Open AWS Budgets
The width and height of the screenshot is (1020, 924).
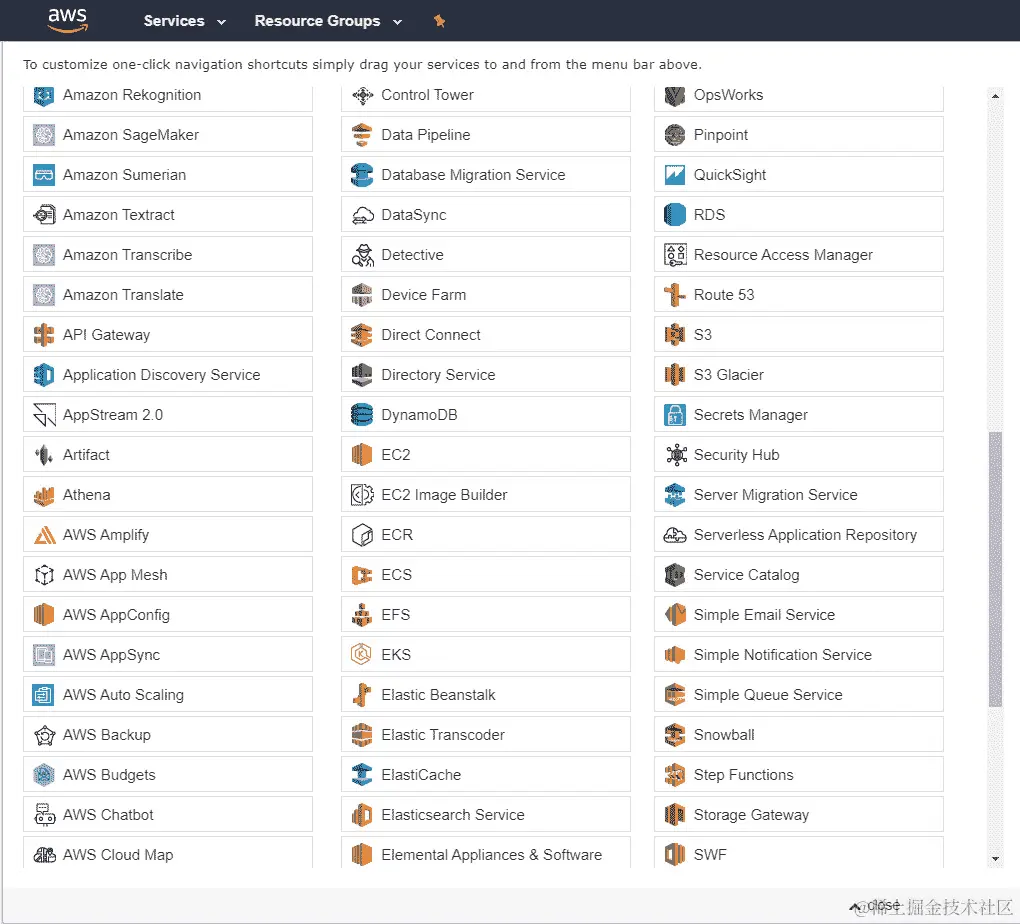pos(168,775)
